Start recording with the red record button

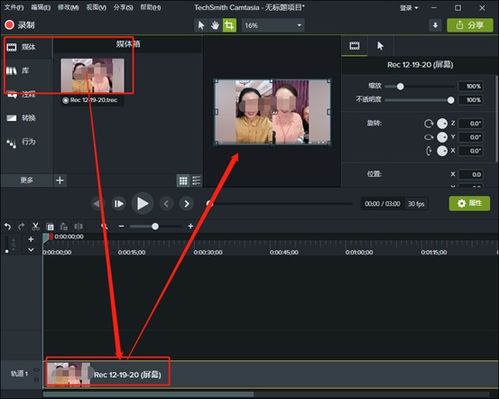tap(9, 25)
